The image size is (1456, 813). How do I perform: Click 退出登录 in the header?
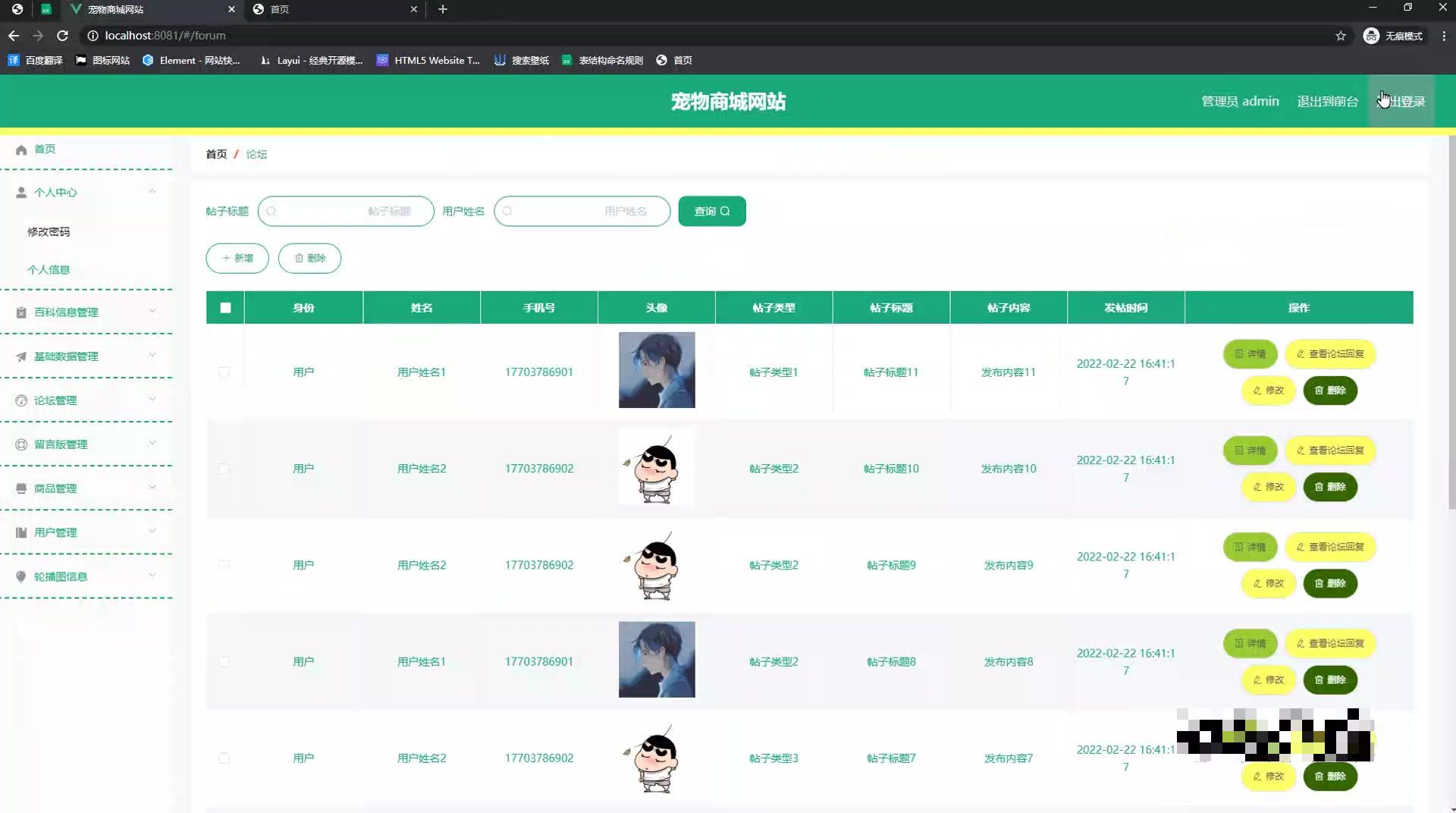coord(1401,101)
